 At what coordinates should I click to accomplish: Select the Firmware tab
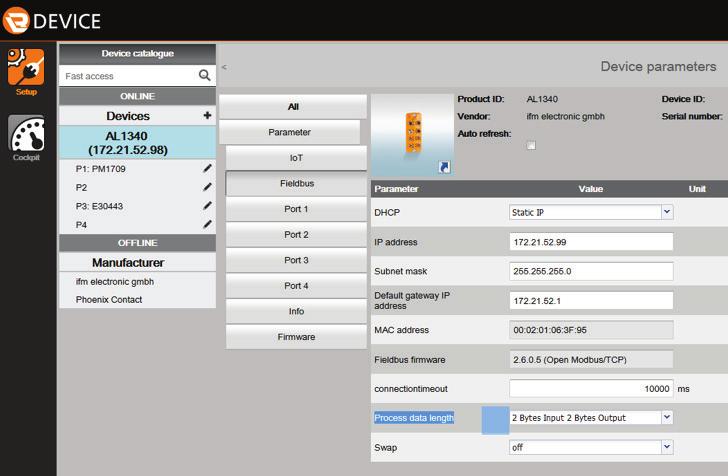coord(296,337)
